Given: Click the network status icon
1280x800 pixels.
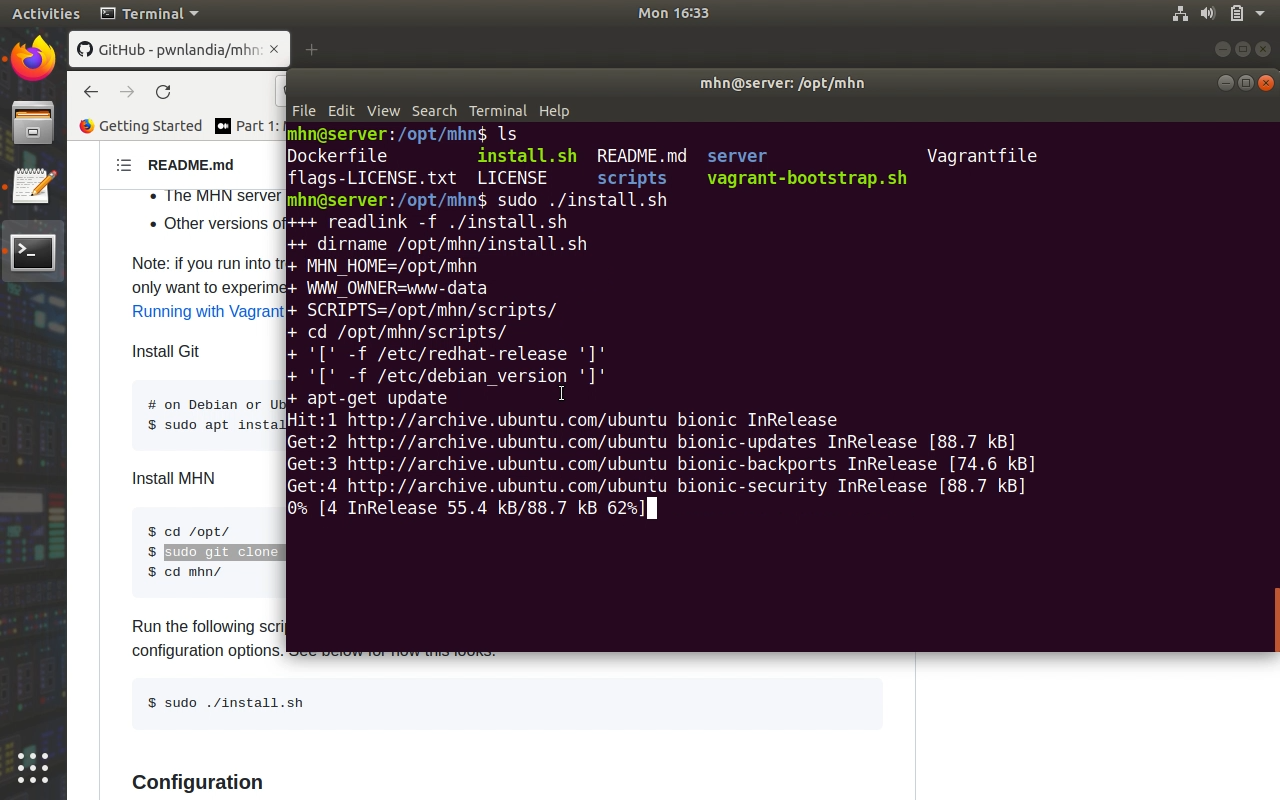Looking at the screenshot, I should tap(1180, 13).
